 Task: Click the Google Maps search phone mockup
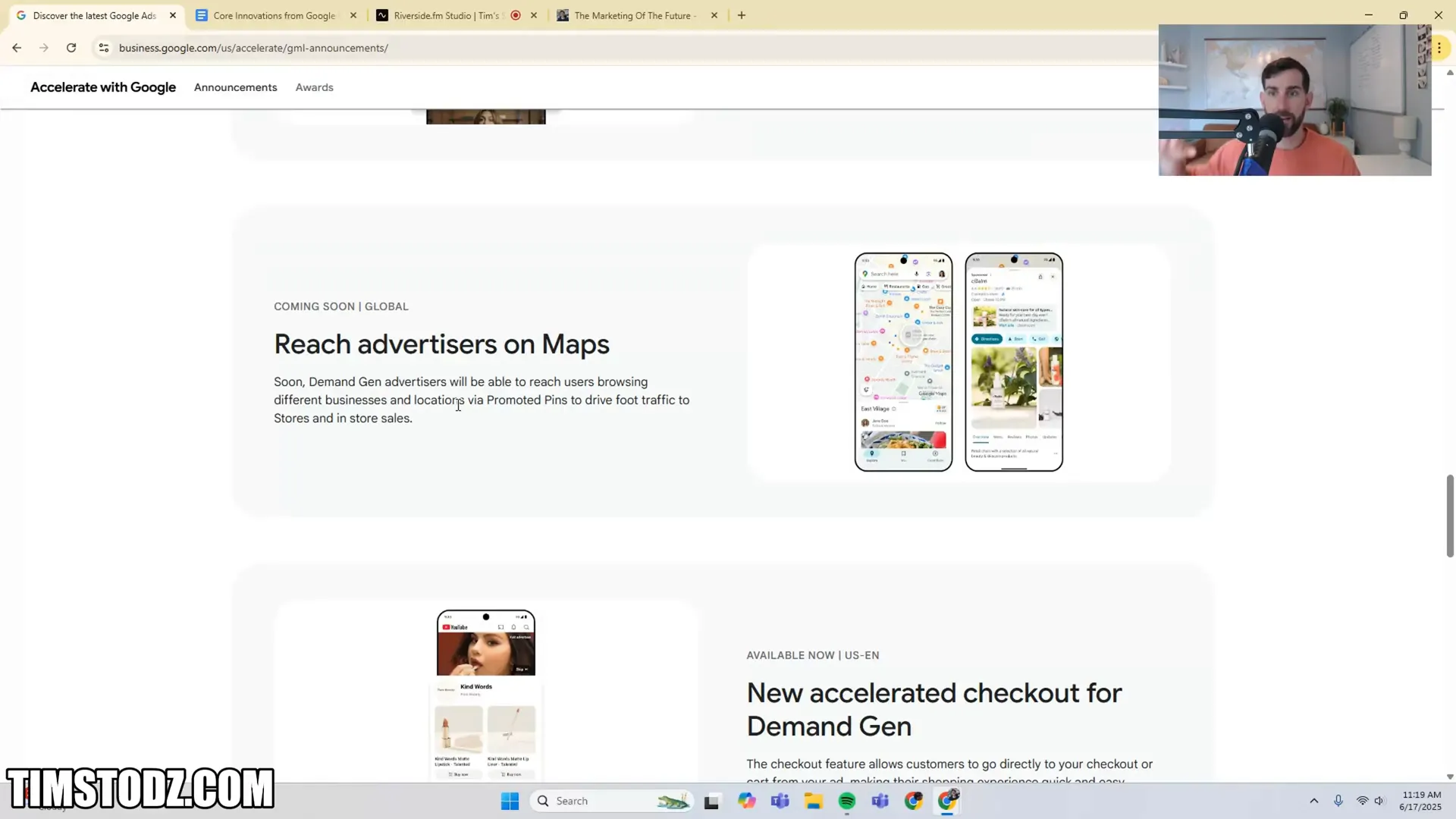[x=903, y=362]
